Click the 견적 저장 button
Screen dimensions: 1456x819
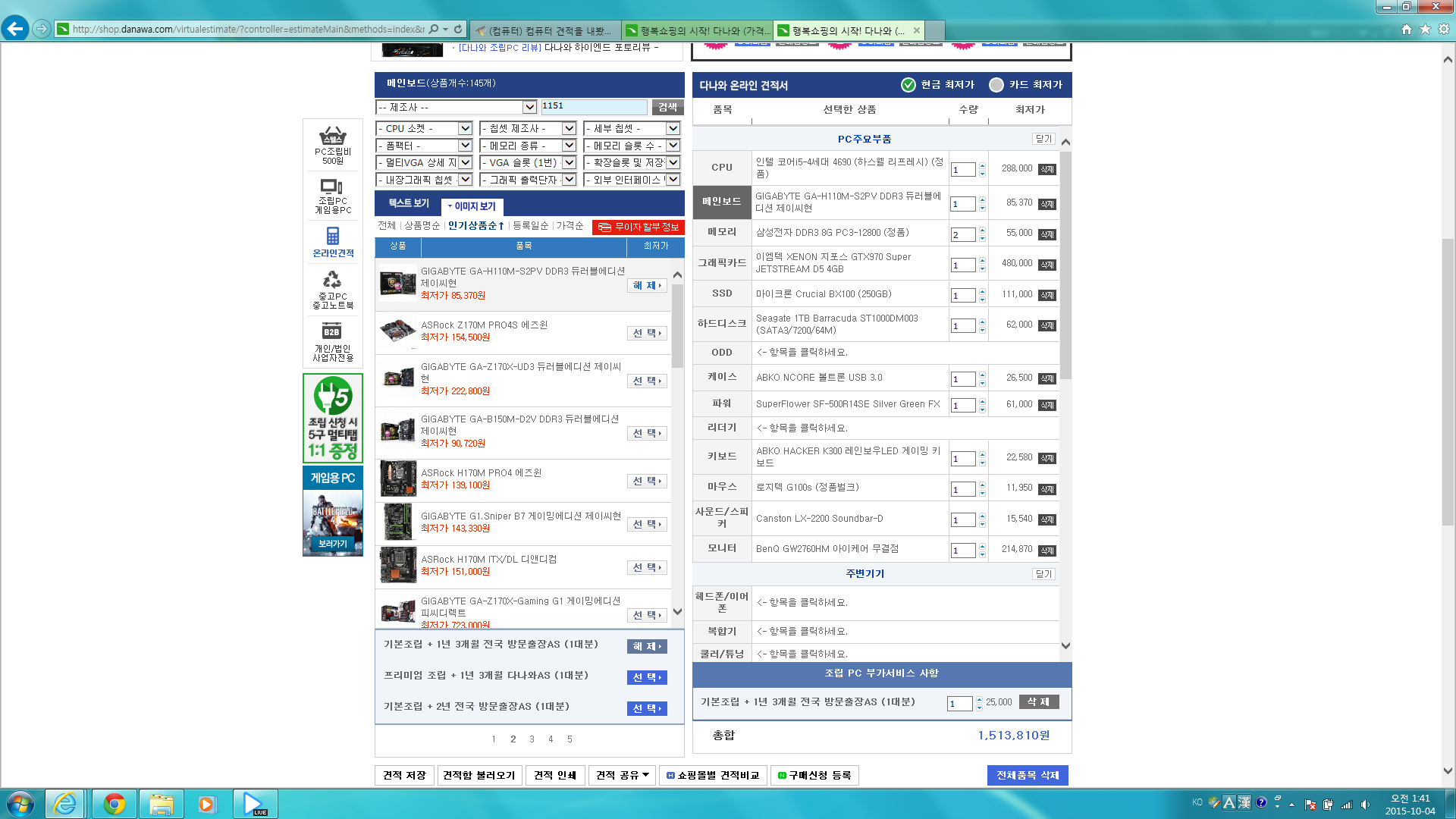(x=404, y=775)
